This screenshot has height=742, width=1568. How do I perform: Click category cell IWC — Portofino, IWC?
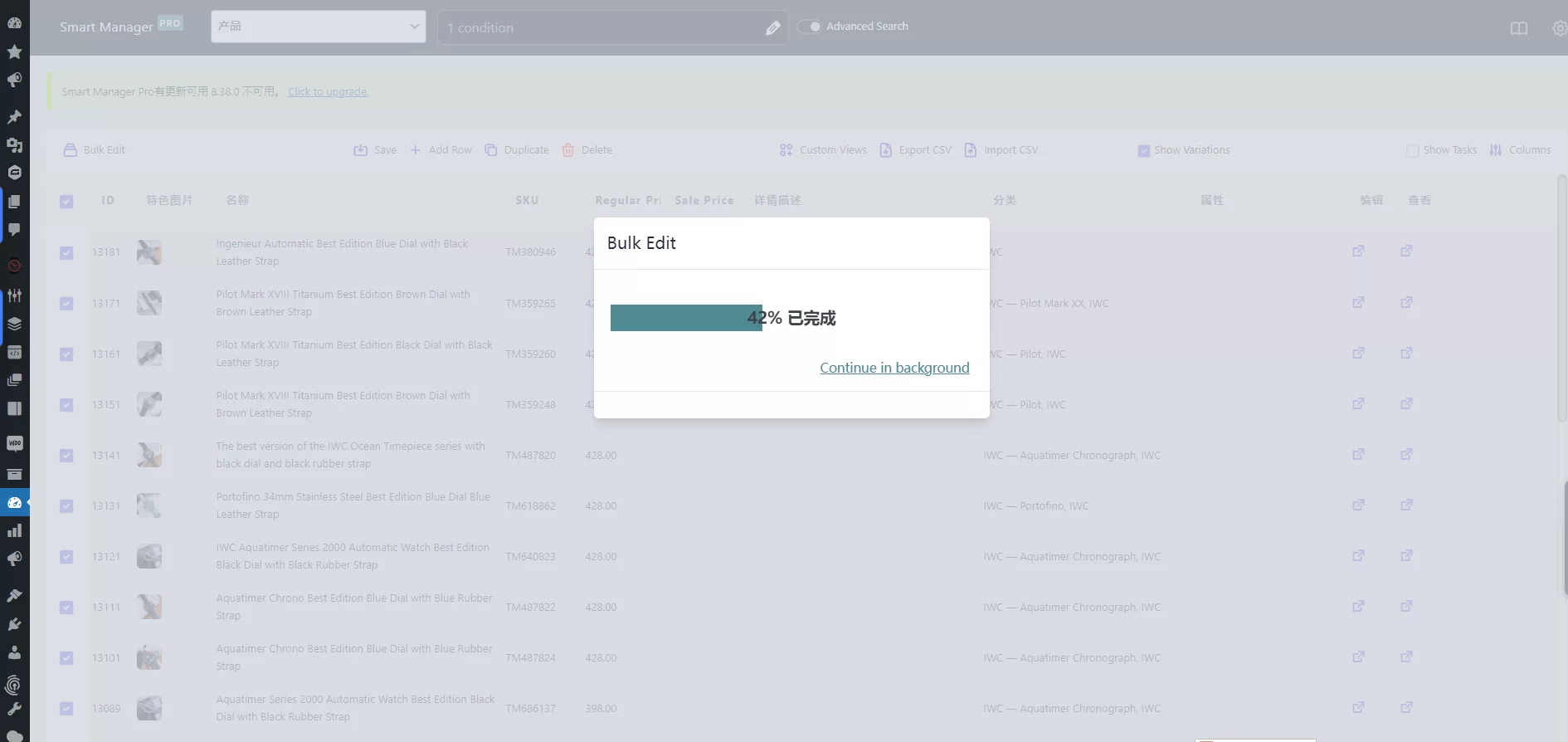click(x=1036, y=505)
